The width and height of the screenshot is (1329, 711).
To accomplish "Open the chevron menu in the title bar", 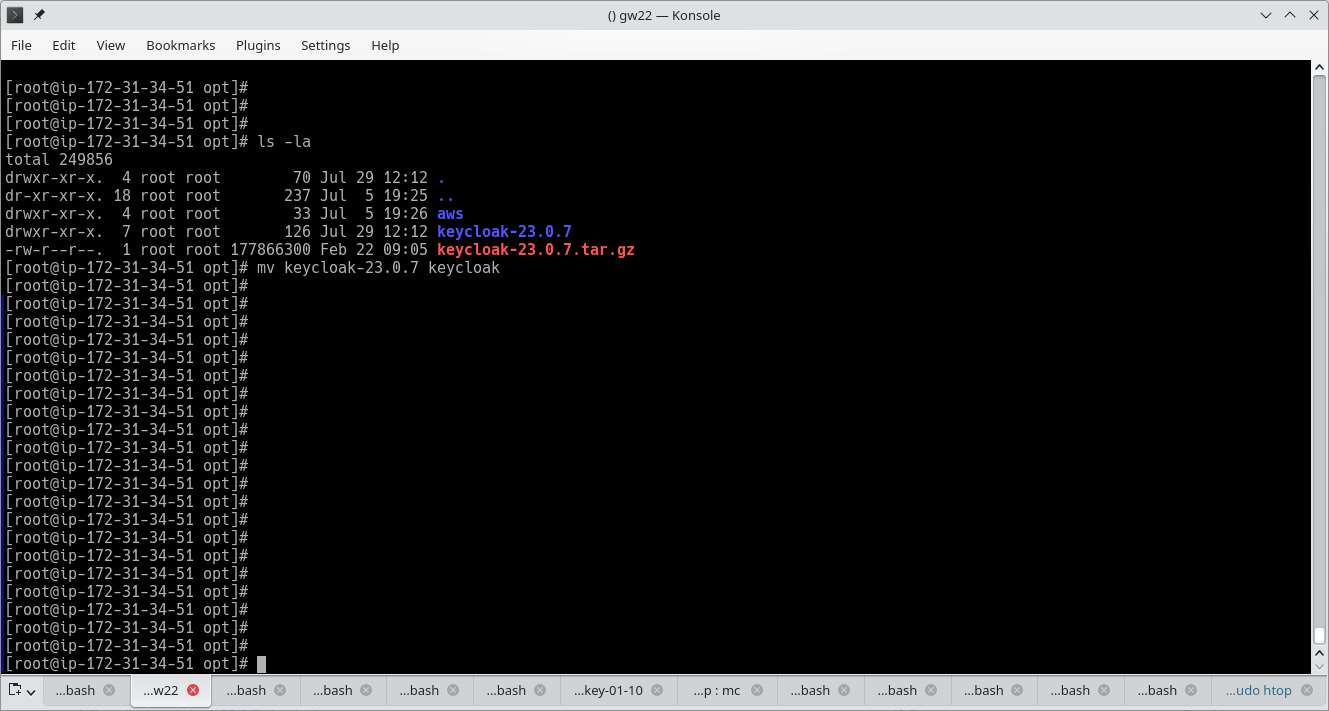I will point(1265,15).
